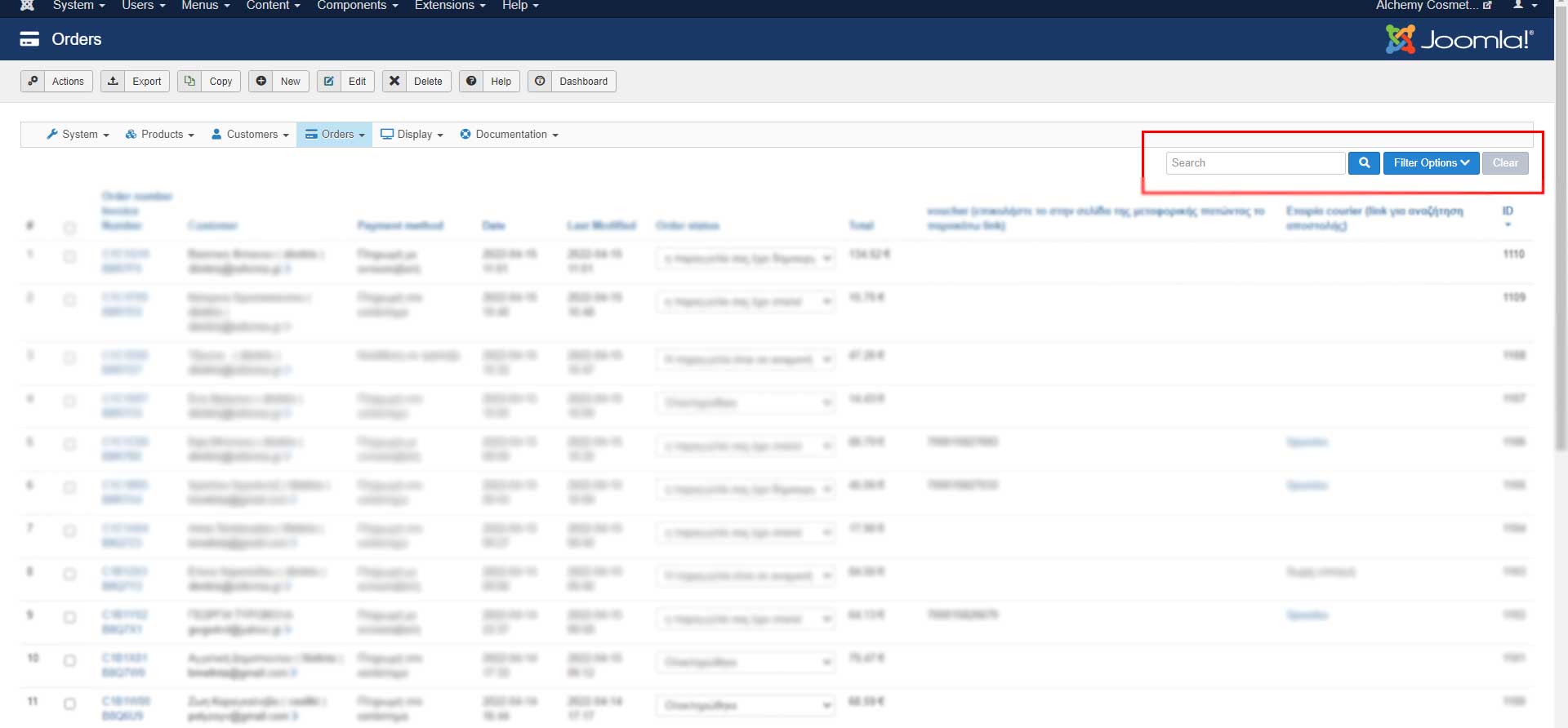Sort by the Order status column header
The width and height of the screenshot is (1568, 728).
[688, 225]
